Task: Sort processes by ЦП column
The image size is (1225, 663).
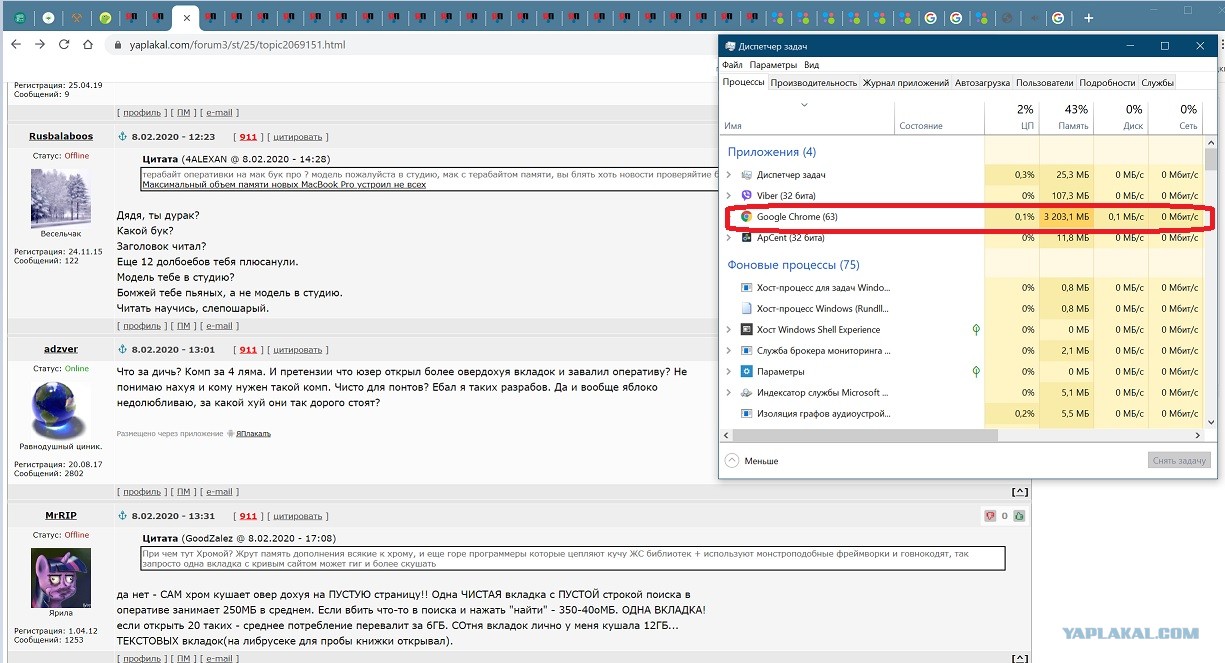Action: [x=1012, y=117]
